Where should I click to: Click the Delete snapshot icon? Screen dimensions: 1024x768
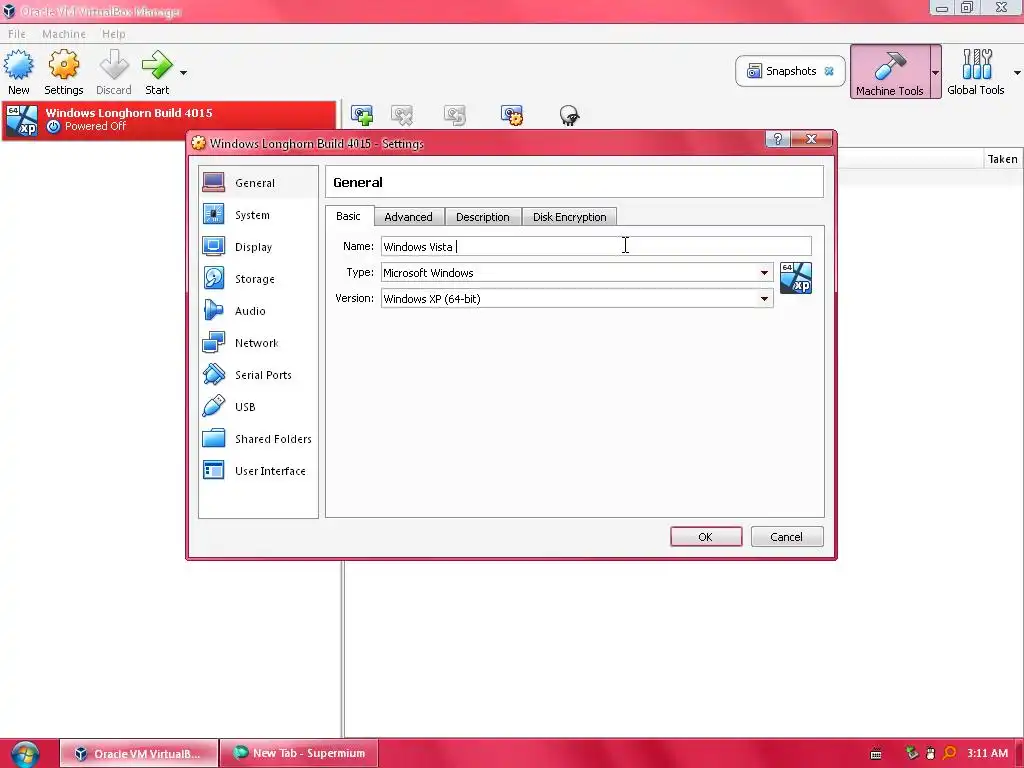[402, 115]
